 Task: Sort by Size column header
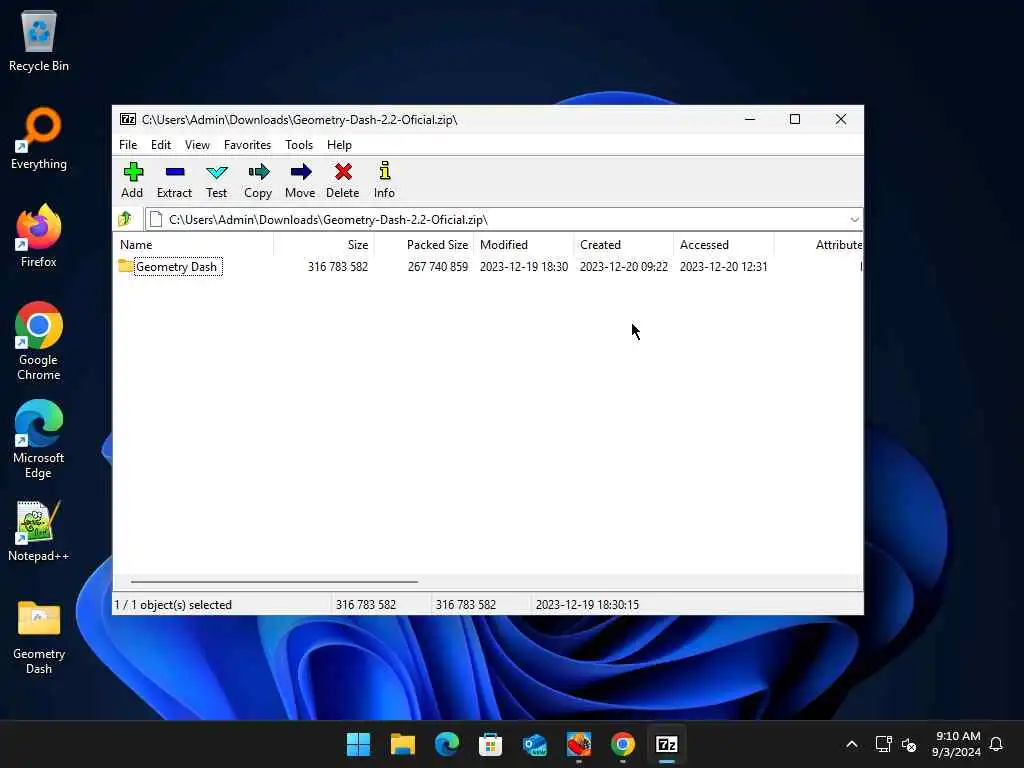click(323, 245)
